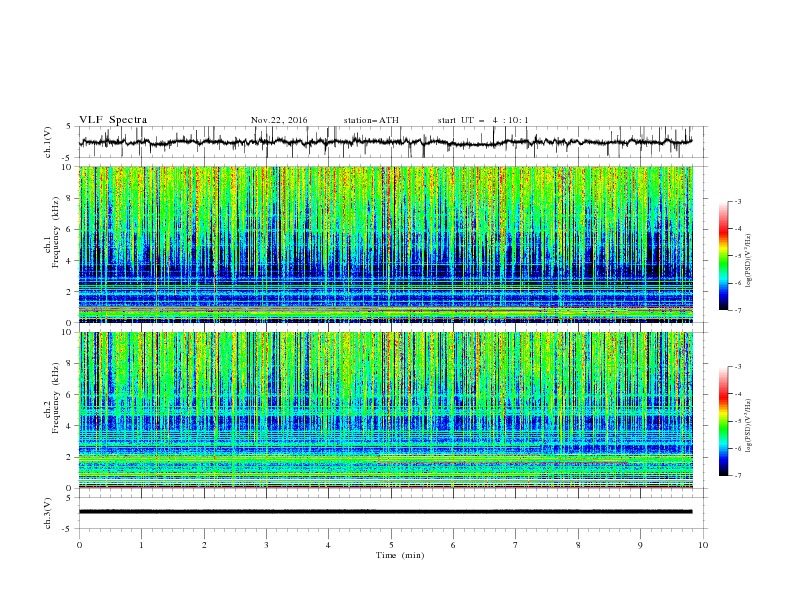Click inside the ch.1 spectrogram panel
The width and height of the screenshot is (792, 612).
[385, 244]
